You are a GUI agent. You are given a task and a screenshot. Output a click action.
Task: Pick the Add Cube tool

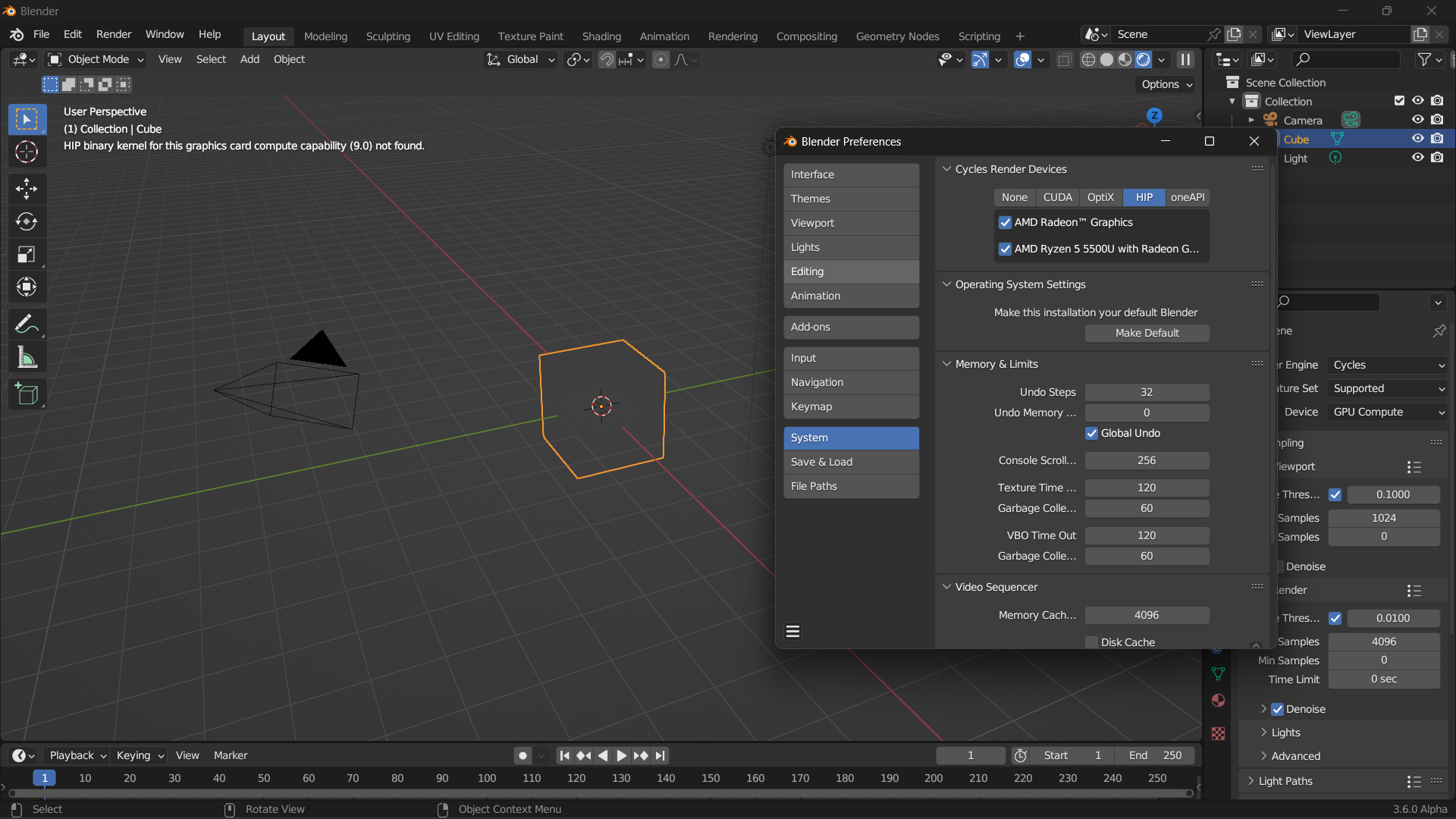coord(27,394)
